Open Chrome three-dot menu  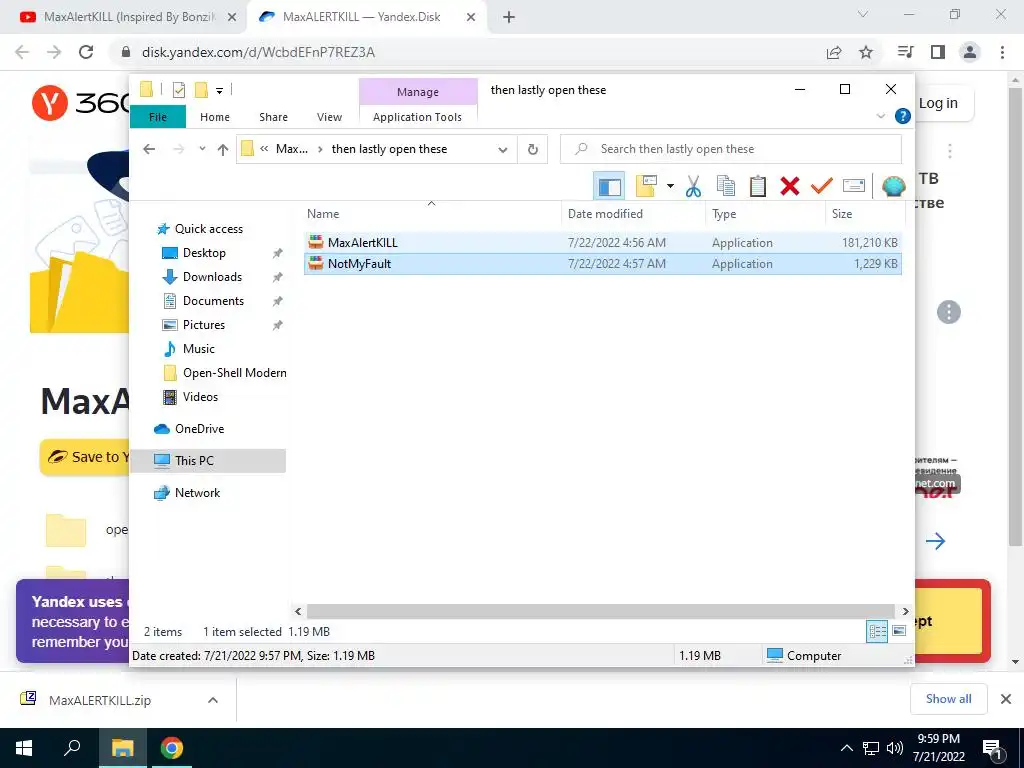1002,52
